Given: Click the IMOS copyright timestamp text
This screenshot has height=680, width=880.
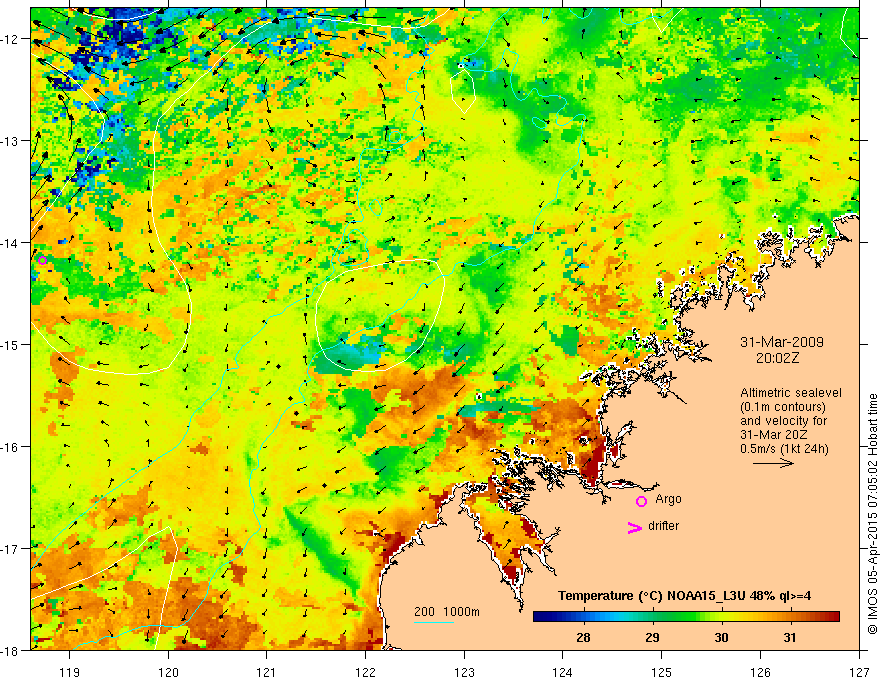Looking at the screenshot, I should click(x=873, y=514).
